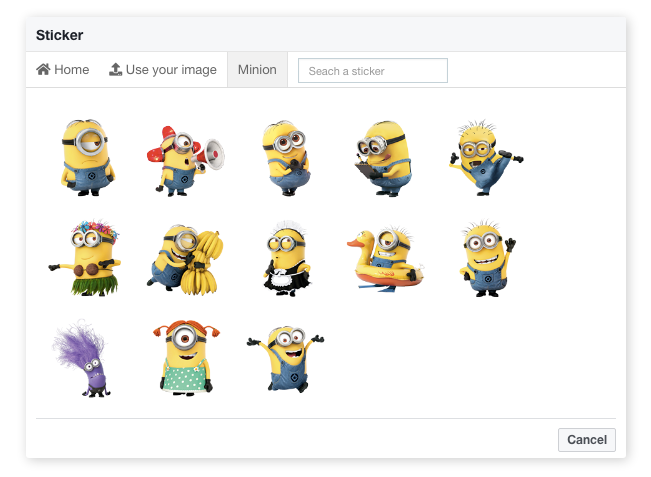
Task: Pick the maid outfit minion sticker
Action: [287, 258]
